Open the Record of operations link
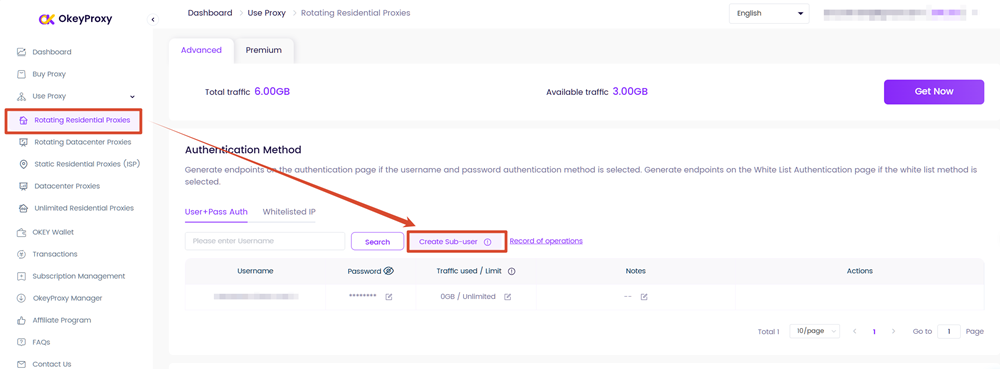The image size is (1000, 369). [x=546, y=241]
